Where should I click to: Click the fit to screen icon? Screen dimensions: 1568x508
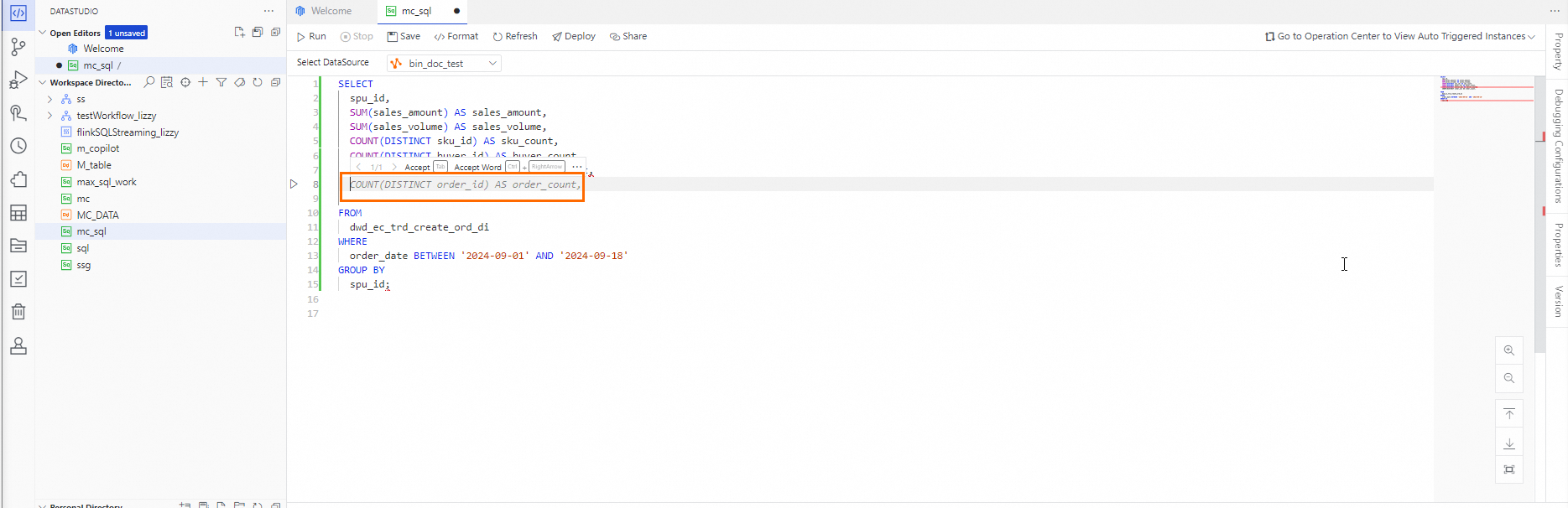point(1509,469)
